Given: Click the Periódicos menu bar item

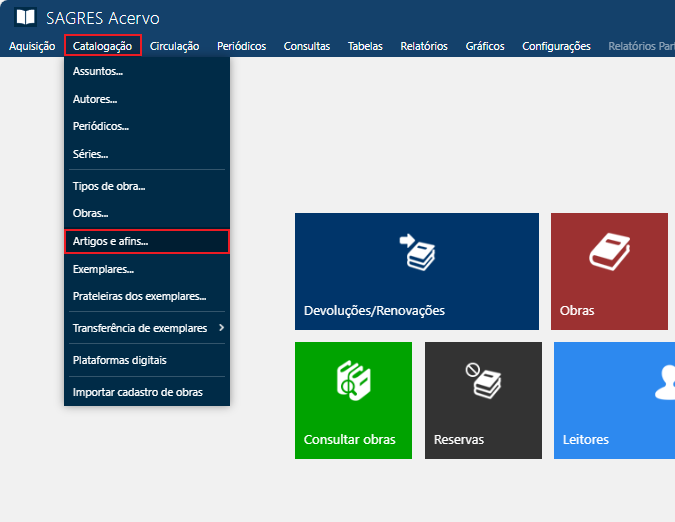Looking at the screenshot, I should coord(241,46).
